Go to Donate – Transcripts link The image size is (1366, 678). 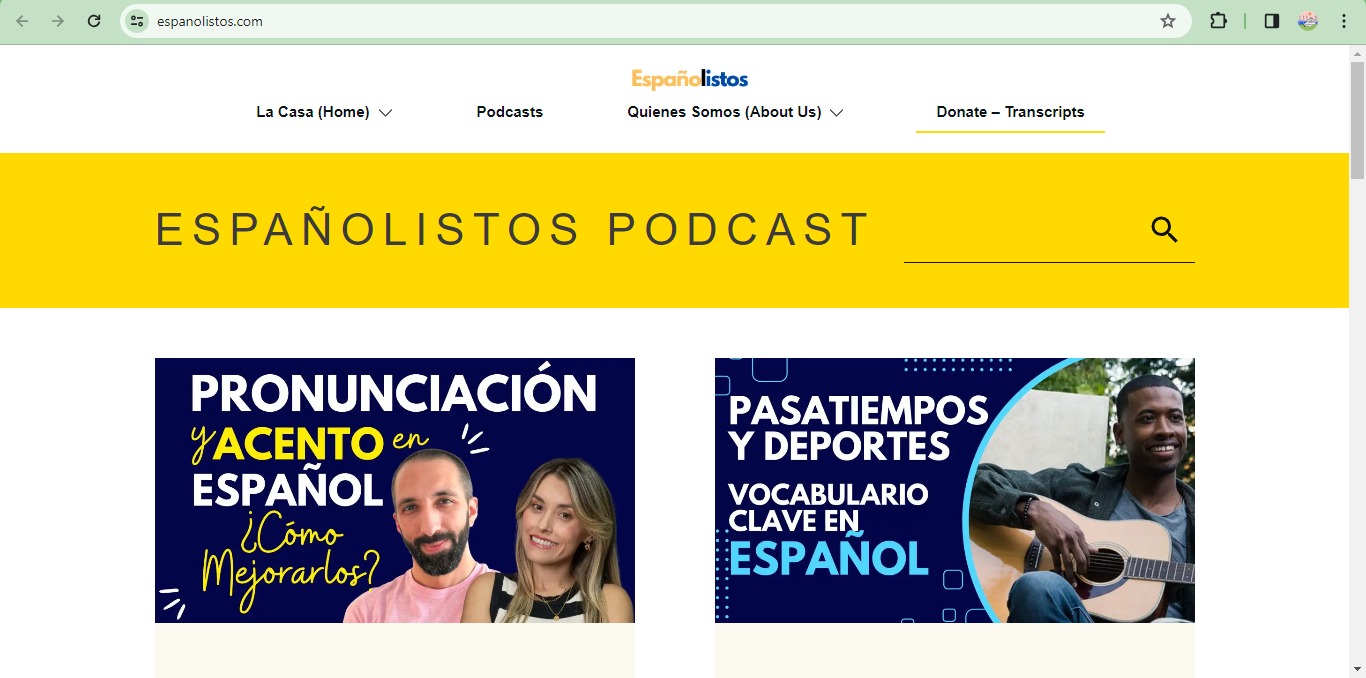(x=1010, y=112)
